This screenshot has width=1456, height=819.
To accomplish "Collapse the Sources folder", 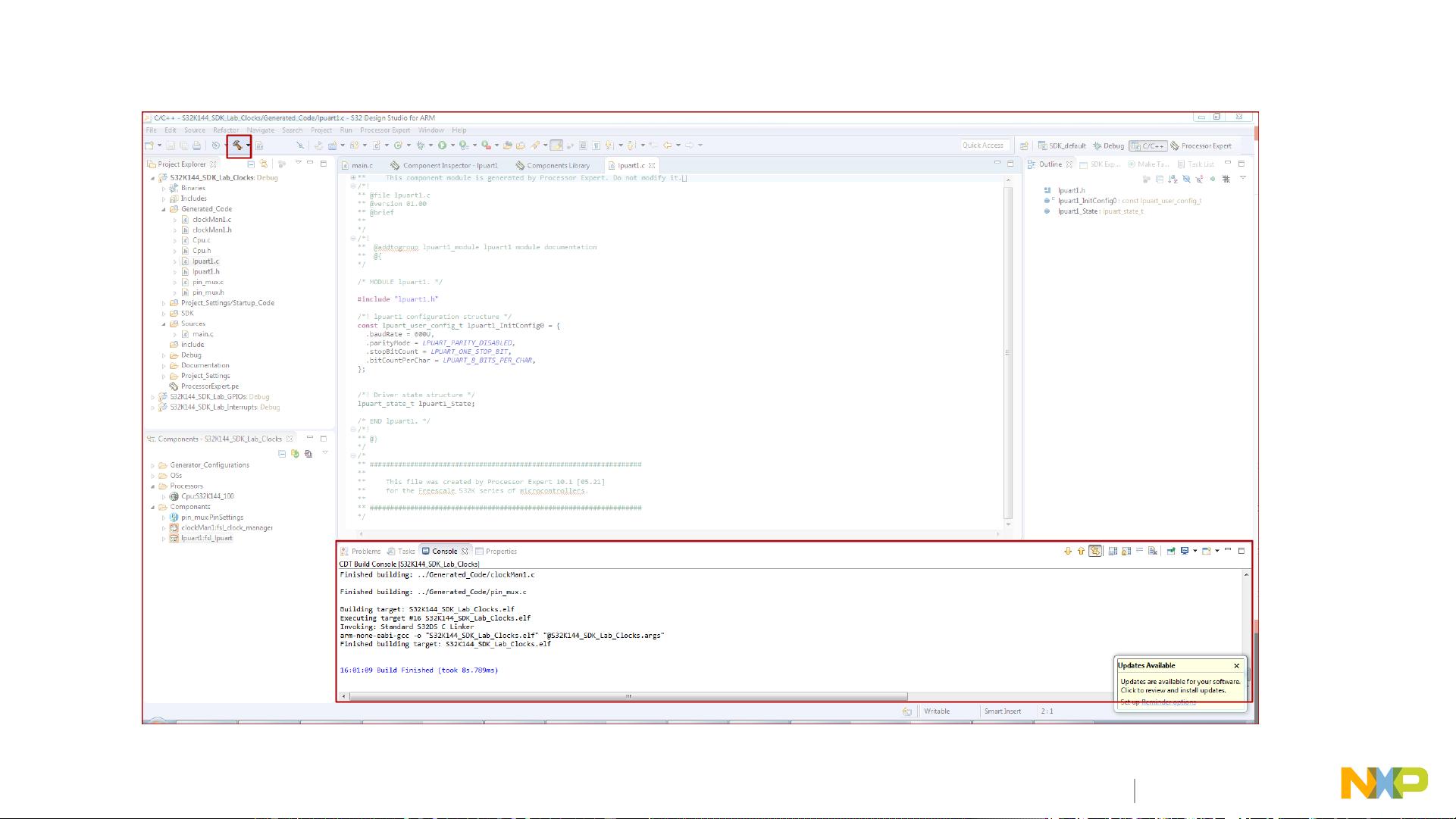I will pyautogui.click(x=164, y=324).
